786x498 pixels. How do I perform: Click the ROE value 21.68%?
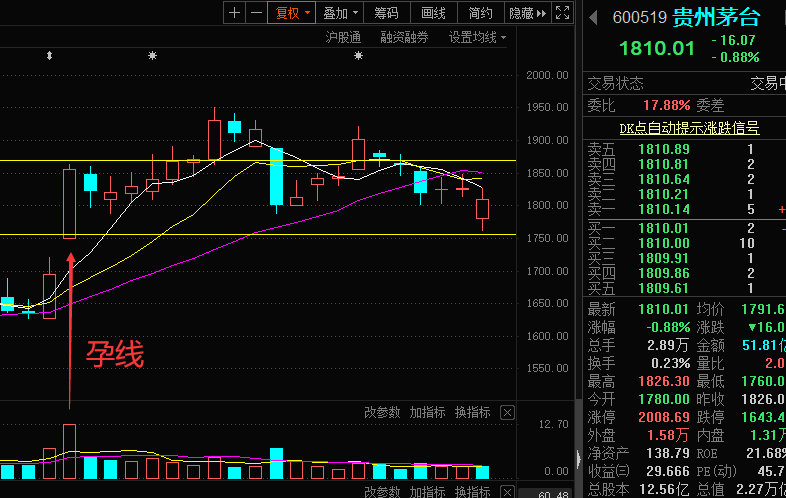pyautogui.click(x=766, y=453)
